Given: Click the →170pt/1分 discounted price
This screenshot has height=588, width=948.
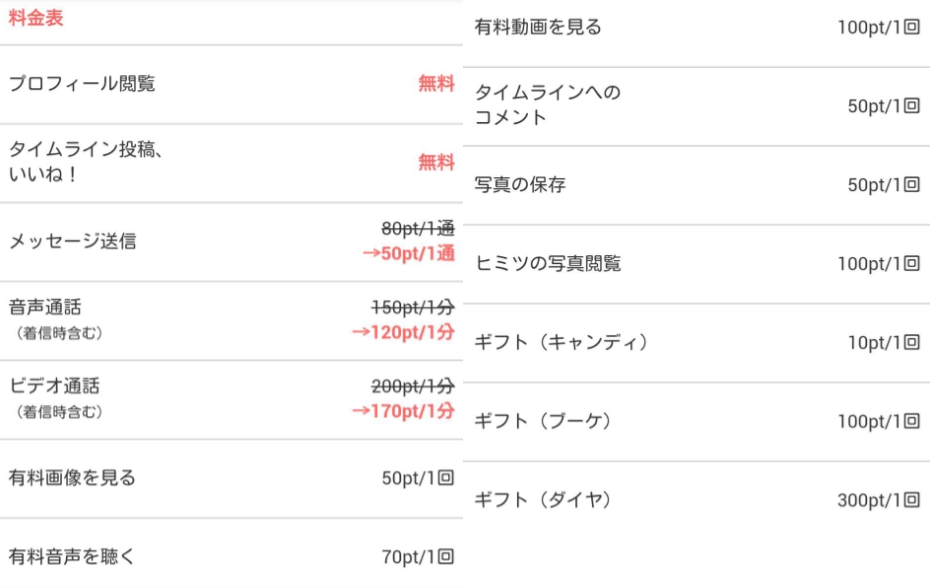Looking at the screenshot, I should [x=403, y=410].
